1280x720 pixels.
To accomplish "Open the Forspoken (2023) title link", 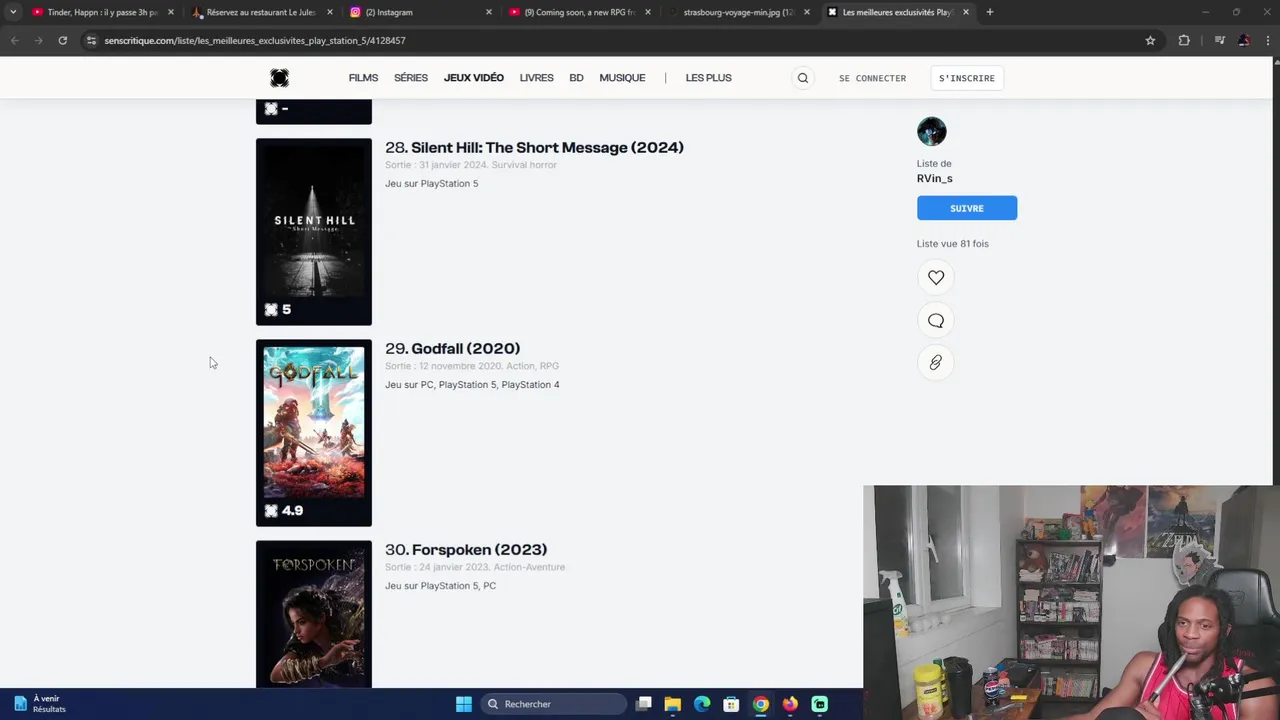I will (479, 550).
